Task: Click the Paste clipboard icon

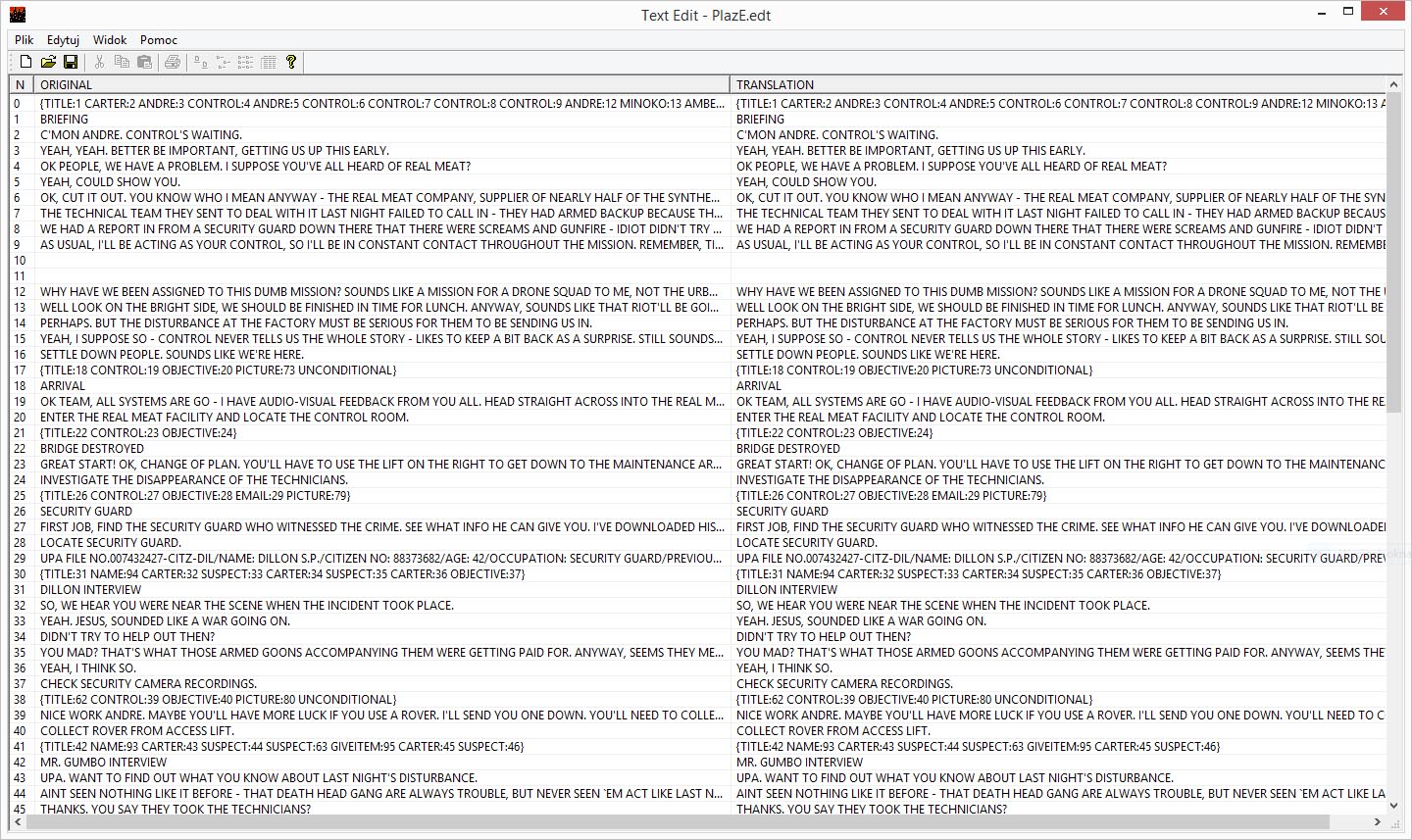Action: coord(144,62)
